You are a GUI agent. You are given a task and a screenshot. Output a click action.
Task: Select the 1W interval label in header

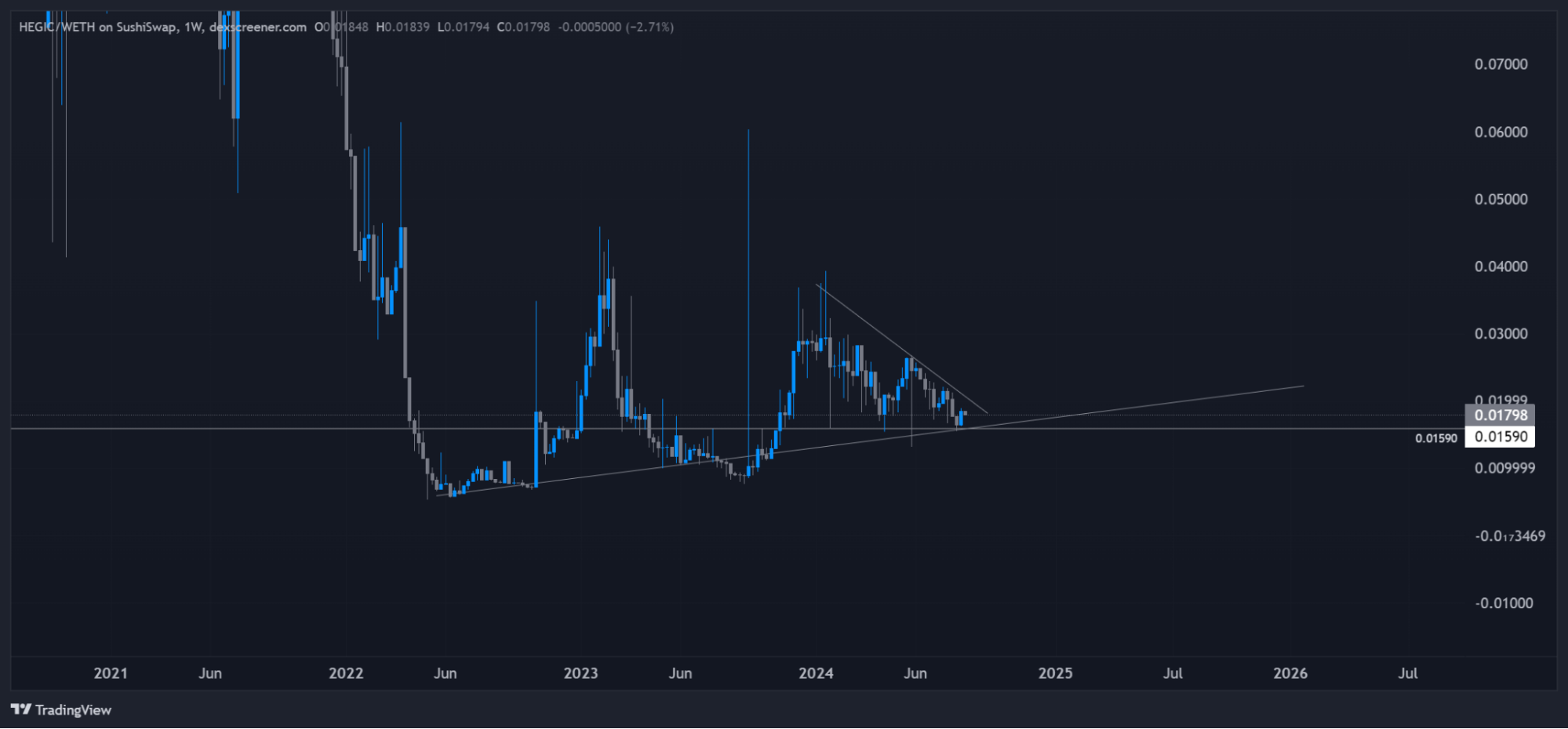pos(192,27)
